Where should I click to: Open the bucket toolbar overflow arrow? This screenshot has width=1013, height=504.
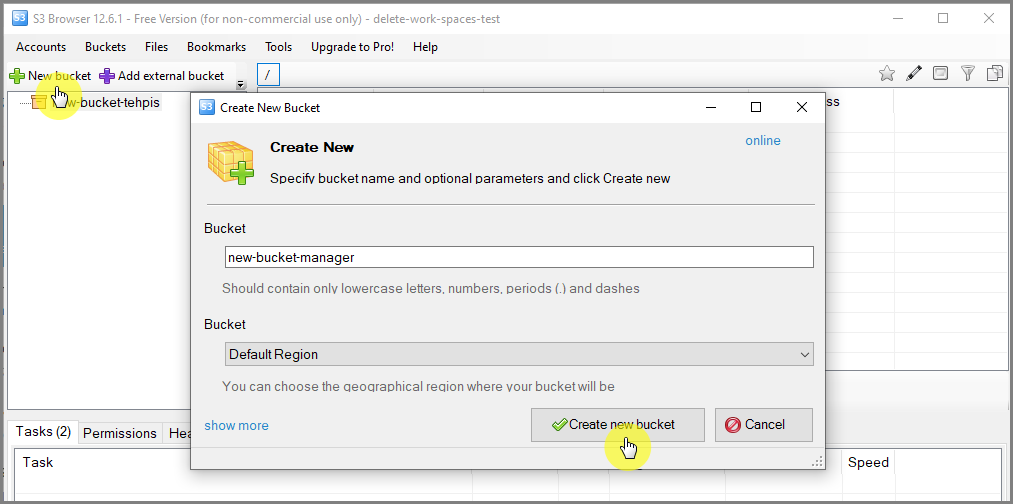pyautogui.click(x=241, y=85)
